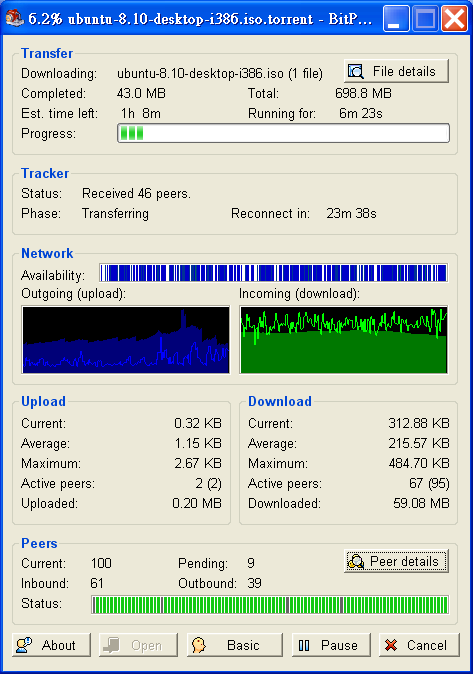Click download average 215.57 KB

[x=419, y=443]
